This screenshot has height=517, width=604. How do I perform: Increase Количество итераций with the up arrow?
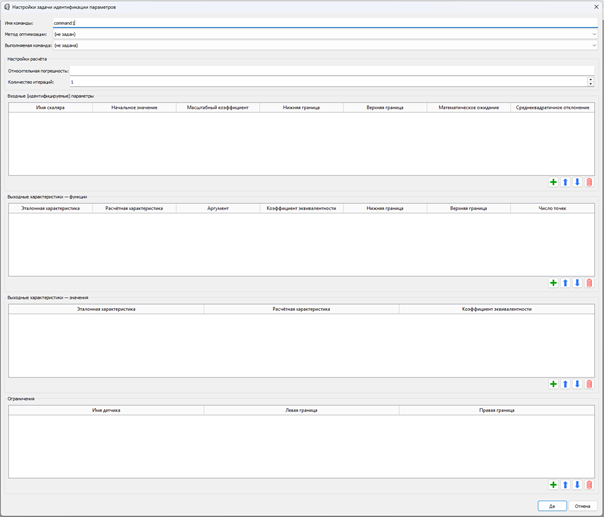coord(590,79)
